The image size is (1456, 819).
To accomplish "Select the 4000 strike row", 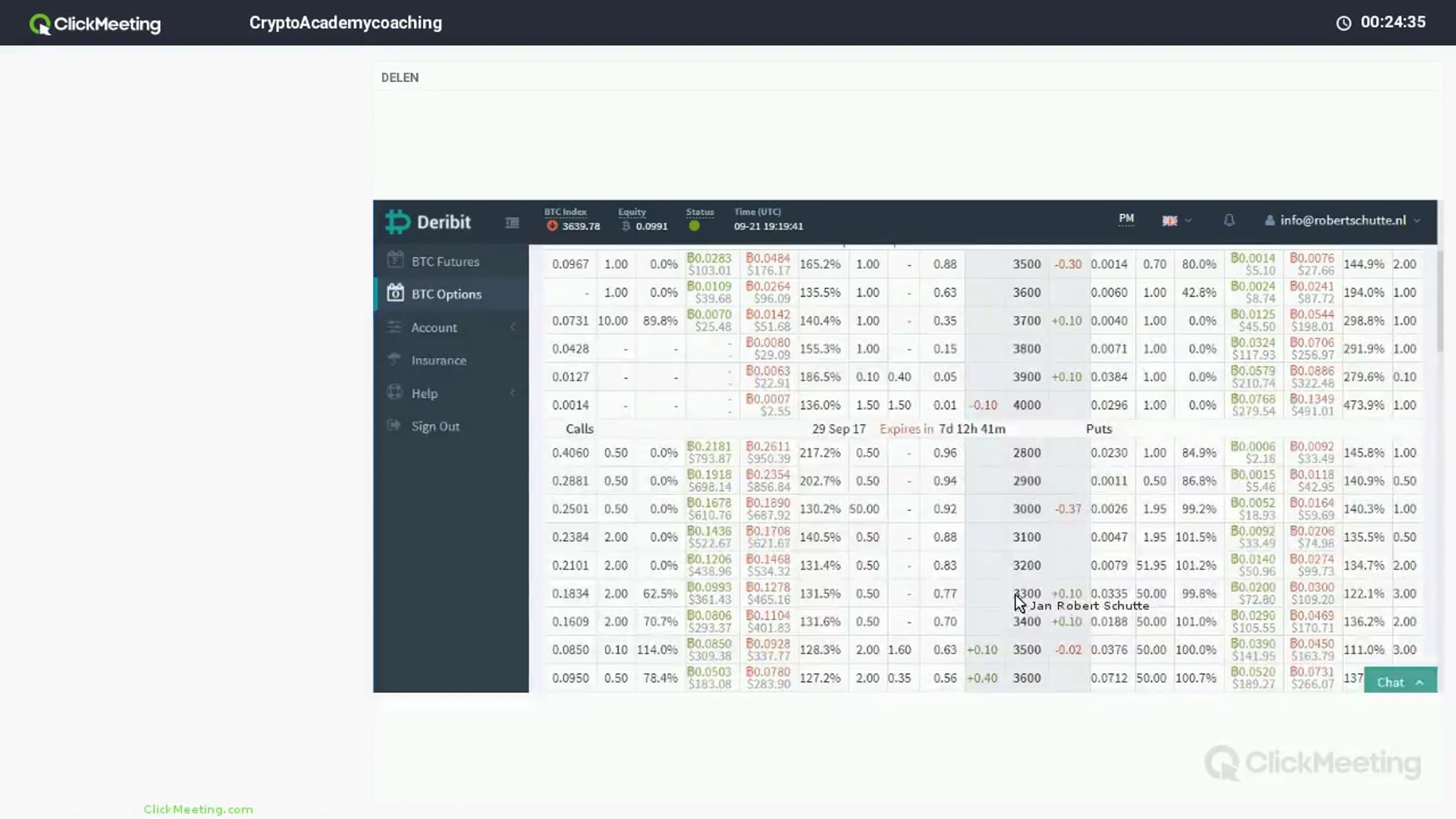I will pos(1026,405).
